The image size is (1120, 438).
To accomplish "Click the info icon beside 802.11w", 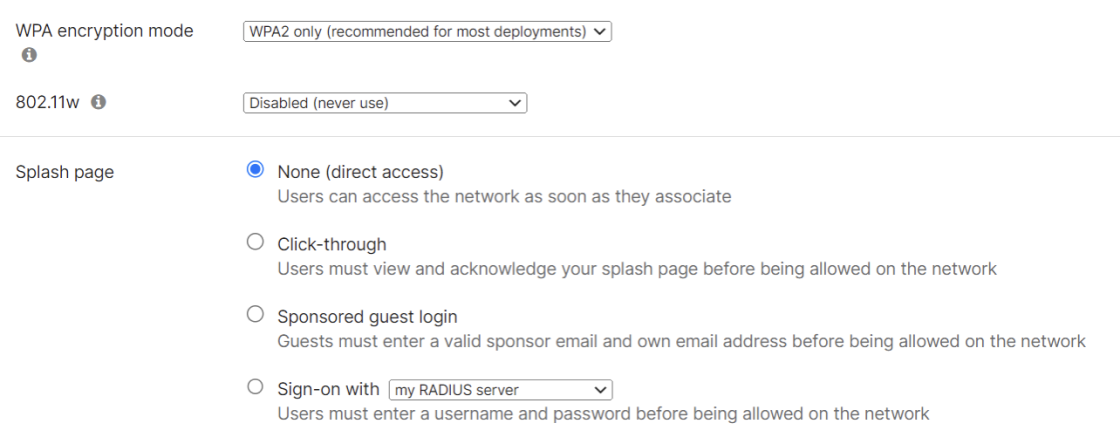I will click(x=99, y=102).
